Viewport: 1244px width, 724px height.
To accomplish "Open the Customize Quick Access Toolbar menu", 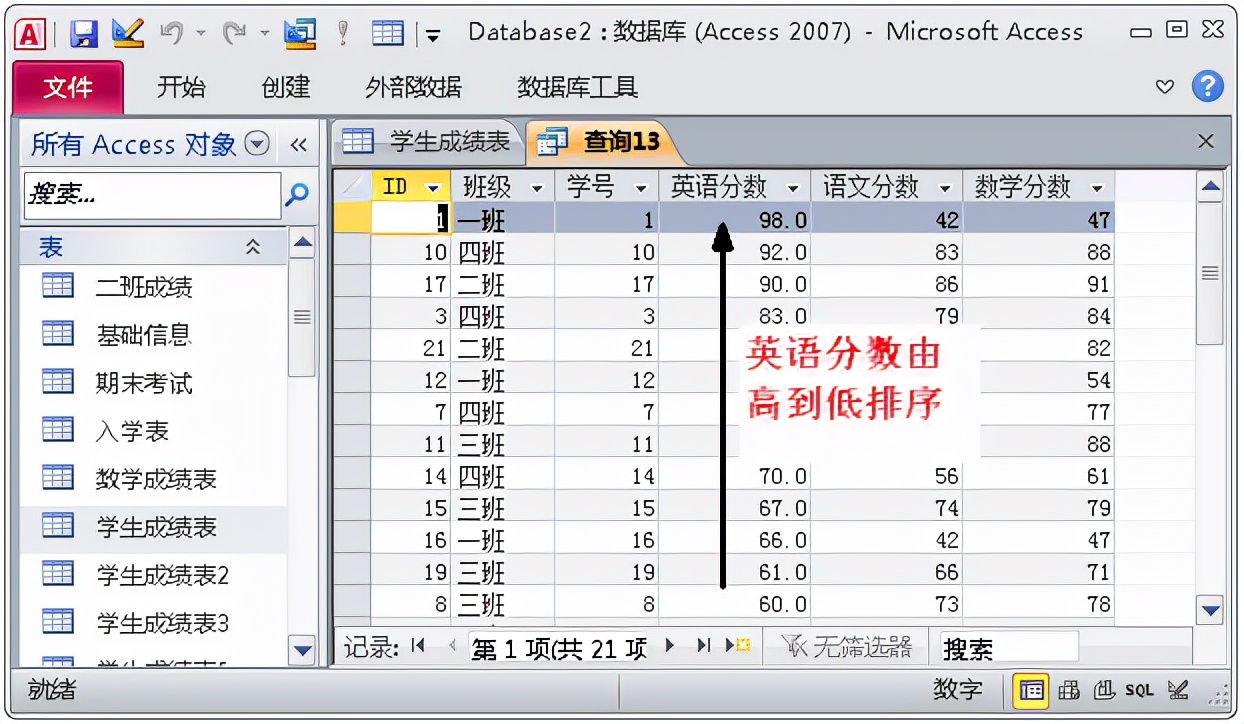I will click(433, 33).
